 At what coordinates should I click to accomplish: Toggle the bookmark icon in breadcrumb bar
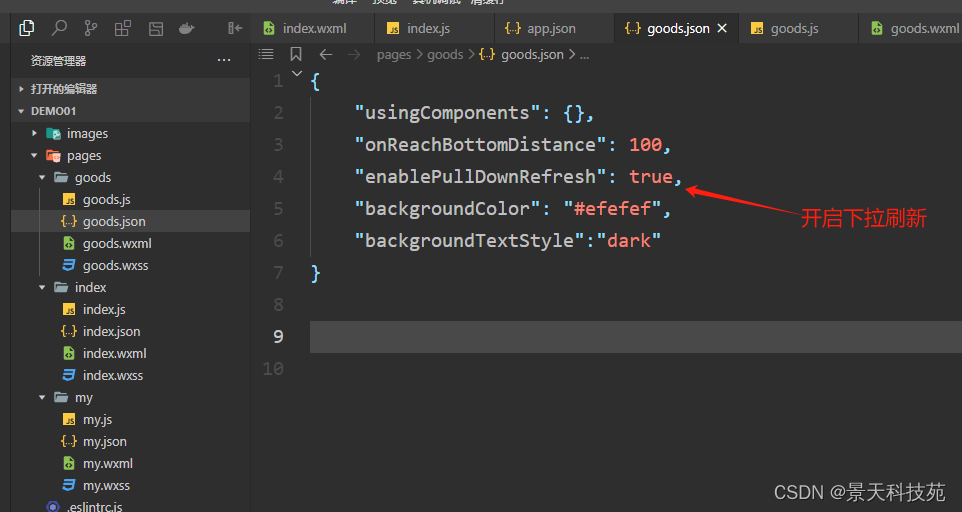tap(296, 55)
